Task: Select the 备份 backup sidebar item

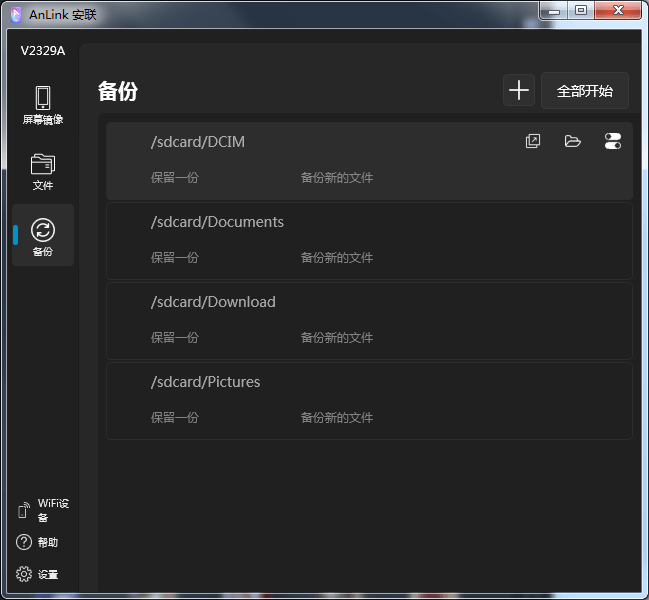Action: point(43,237)
